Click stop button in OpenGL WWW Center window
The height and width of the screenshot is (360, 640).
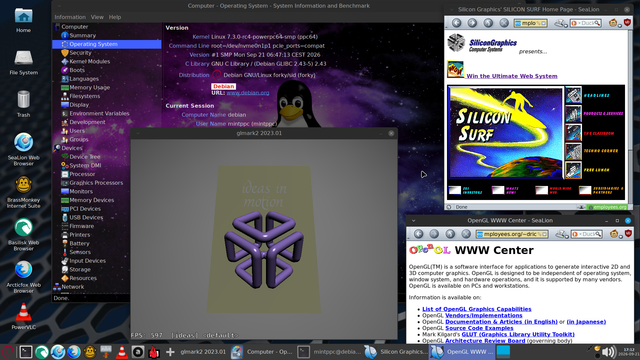click(466, 234)
